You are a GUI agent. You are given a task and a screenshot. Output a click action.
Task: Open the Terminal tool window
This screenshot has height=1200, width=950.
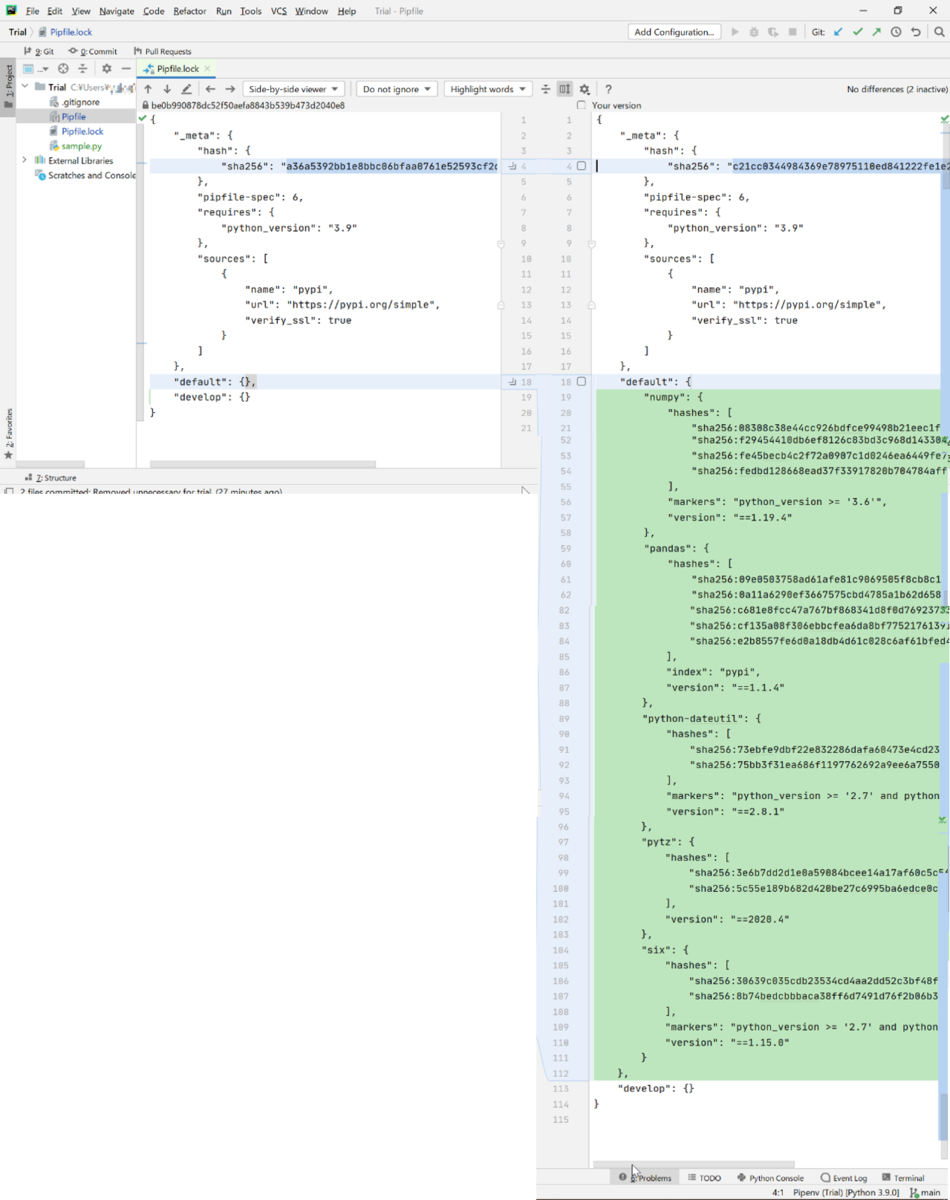[903, 1178]
